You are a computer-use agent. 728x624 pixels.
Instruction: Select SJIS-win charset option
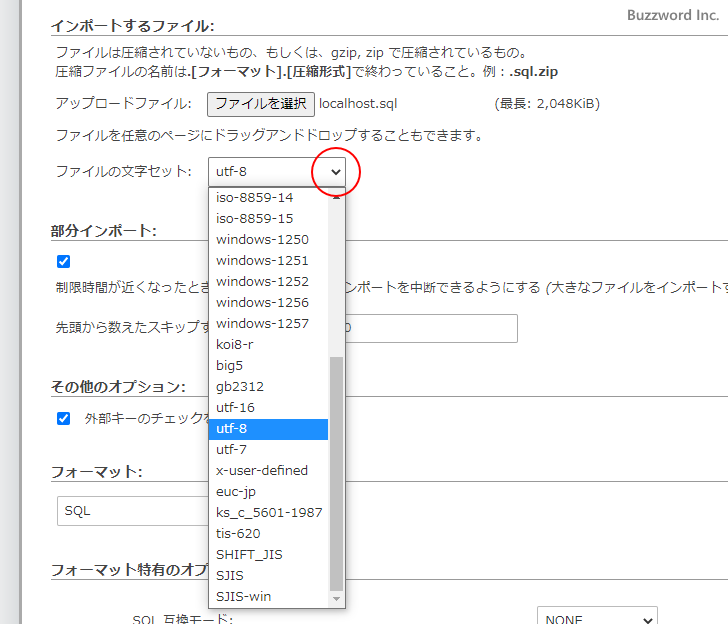pyautogui.click(x=268, y=597)
